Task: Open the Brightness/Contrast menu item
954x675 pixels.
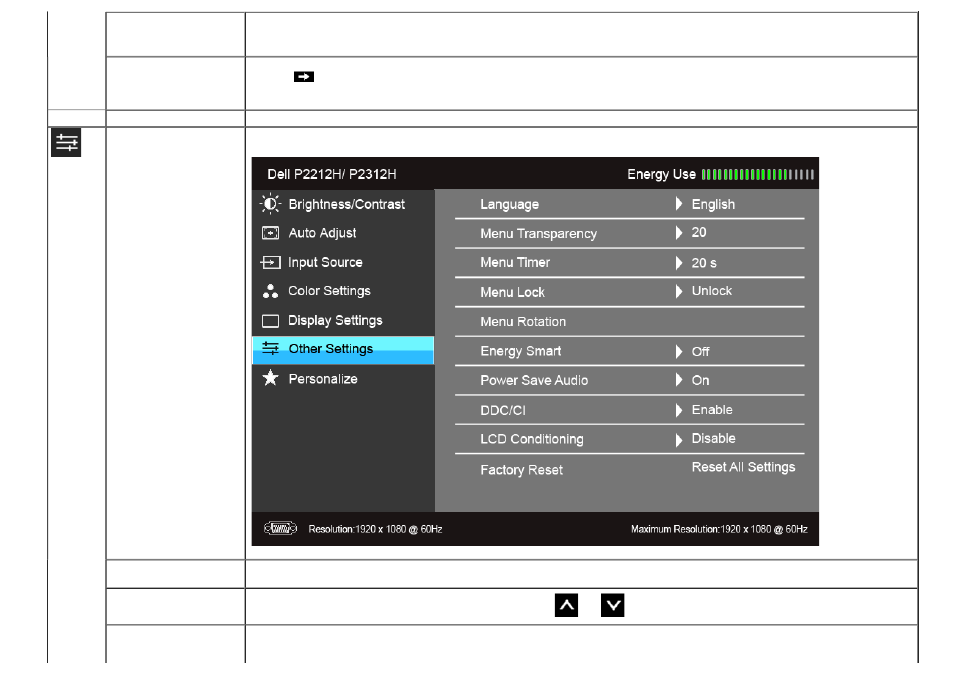Action: pos(344,204)
